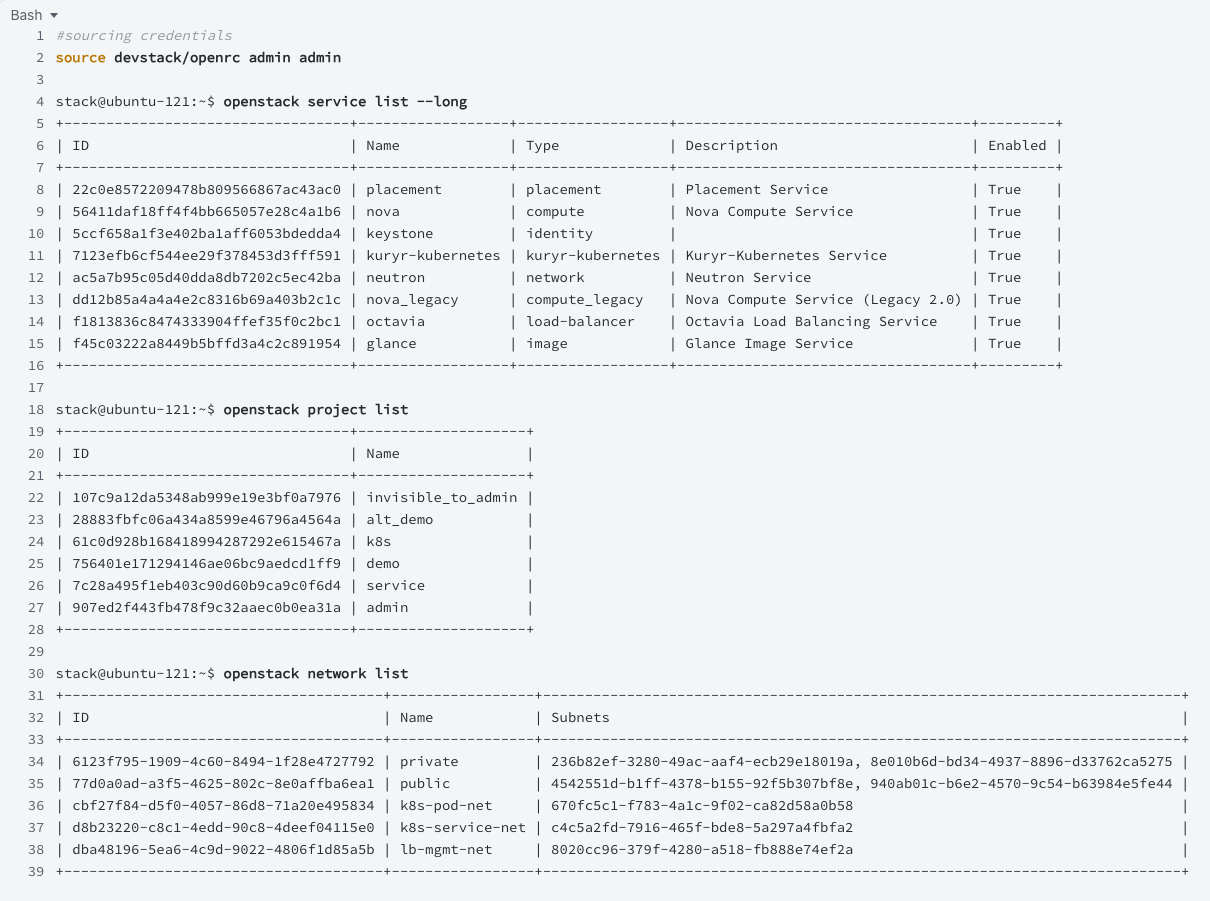The height and width of the screenshot is (901, 1210).
Task: Click the 'Enabled' column header
Action: [x=1017, y=146]
